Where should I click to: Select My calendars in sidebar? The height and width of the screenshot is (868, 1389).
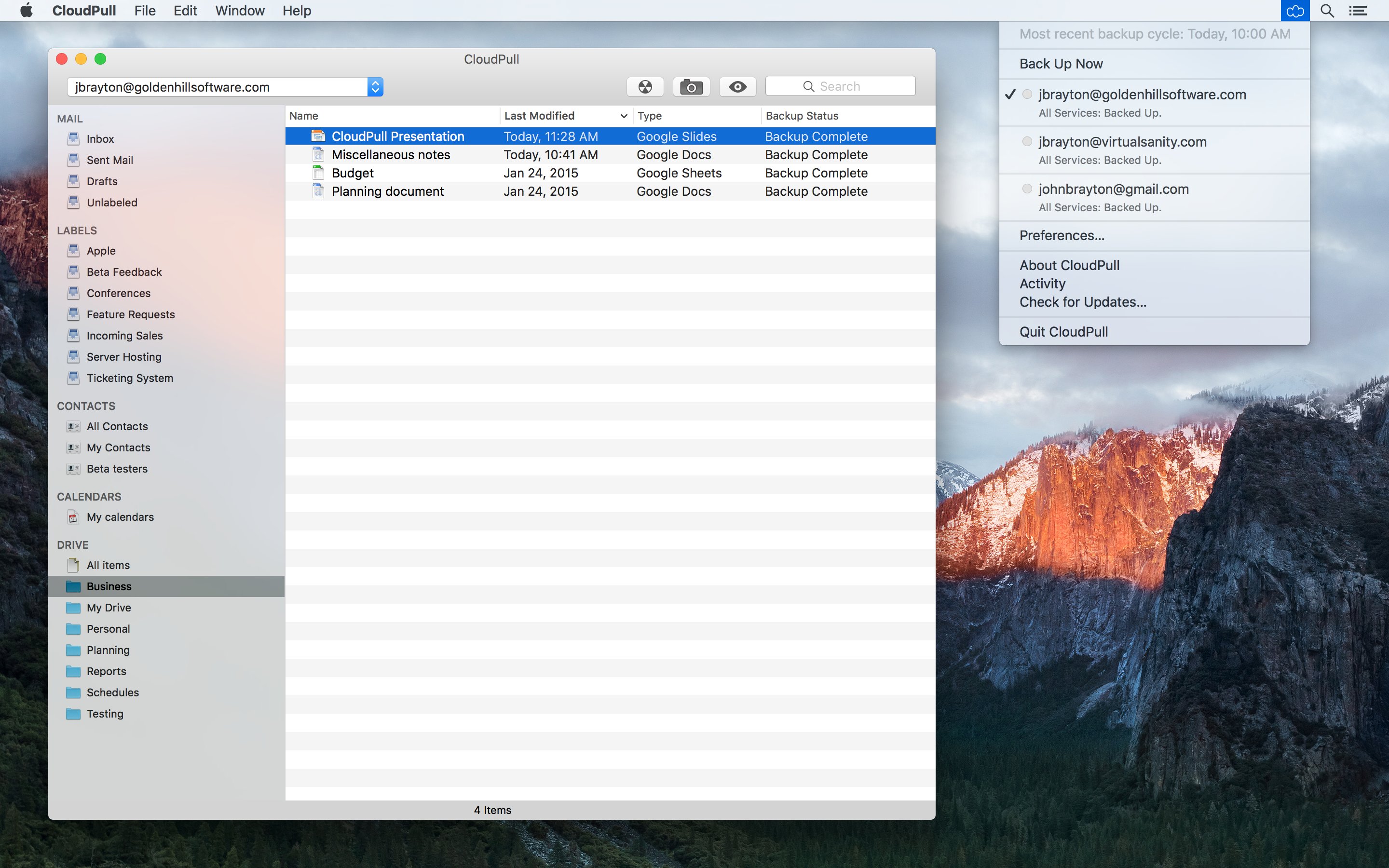point(120,516)
